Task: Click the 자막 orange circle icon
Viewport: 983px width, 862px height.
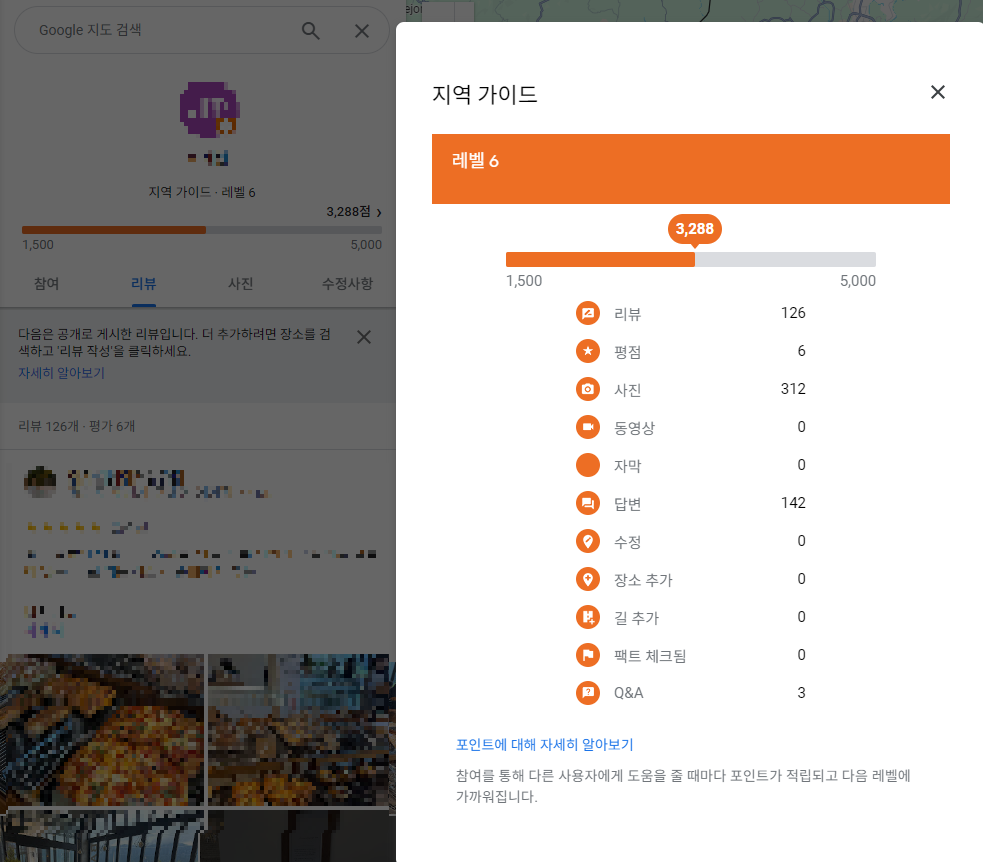Action: (587, 465)
